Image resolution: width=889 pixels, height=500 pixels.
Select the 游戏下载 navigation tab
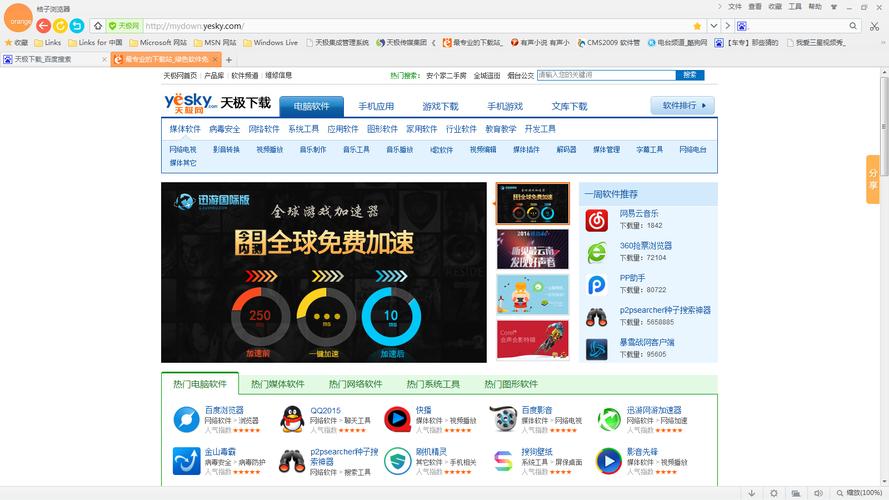[441, 106]
